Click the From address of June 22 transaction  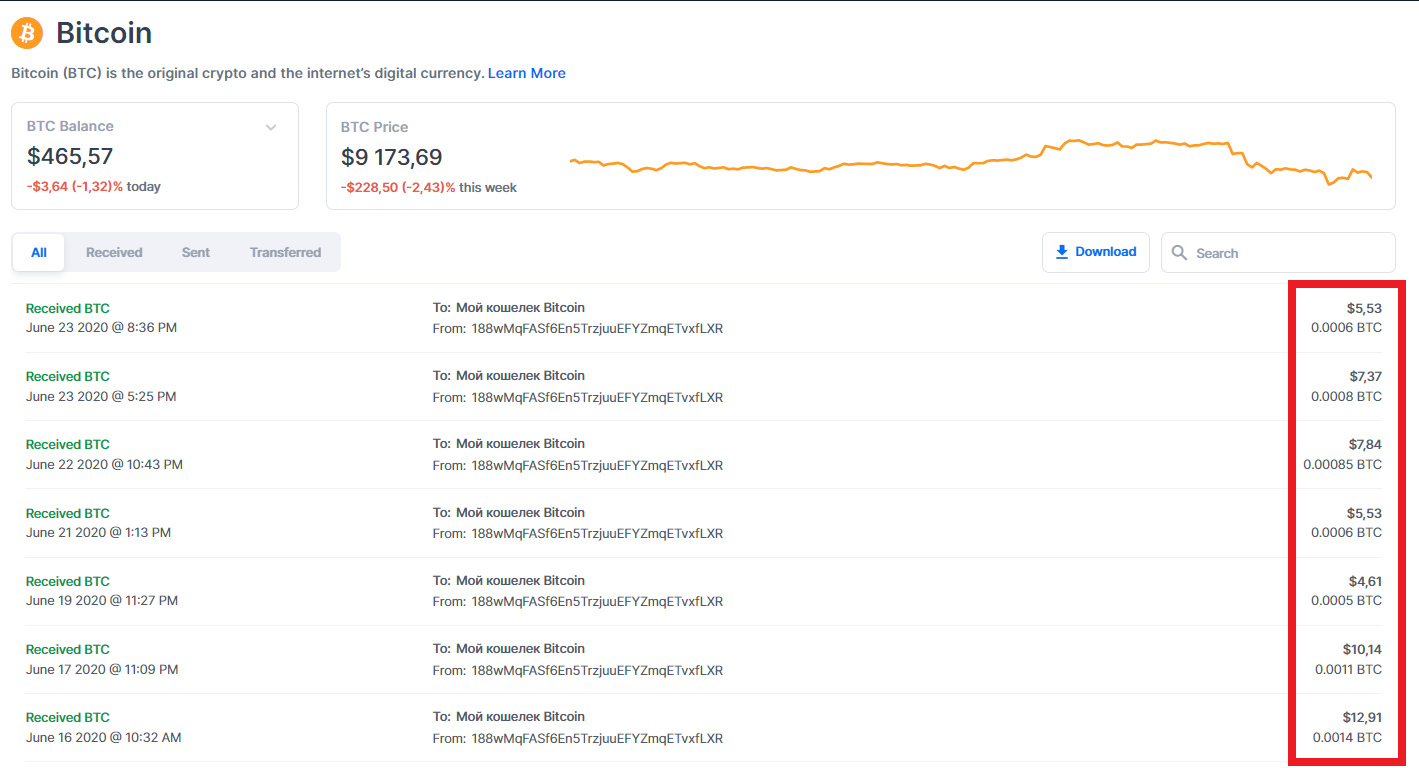pos(597,465)
